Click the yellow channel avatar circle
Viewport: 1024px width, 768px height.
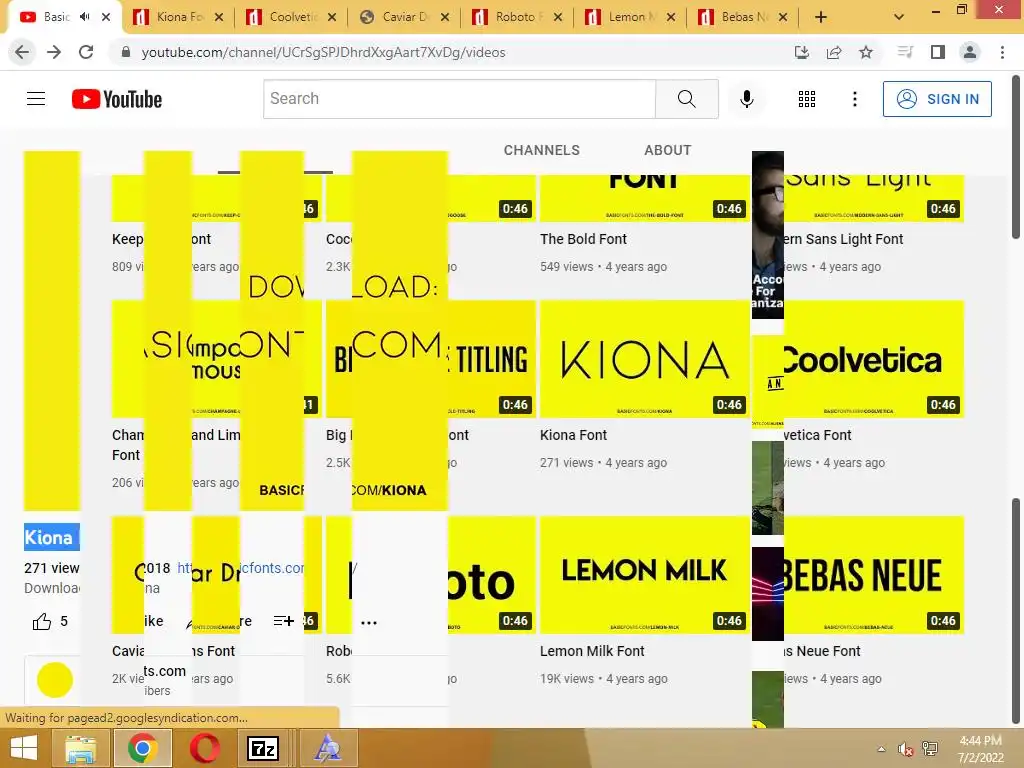[x=55, y=680]
